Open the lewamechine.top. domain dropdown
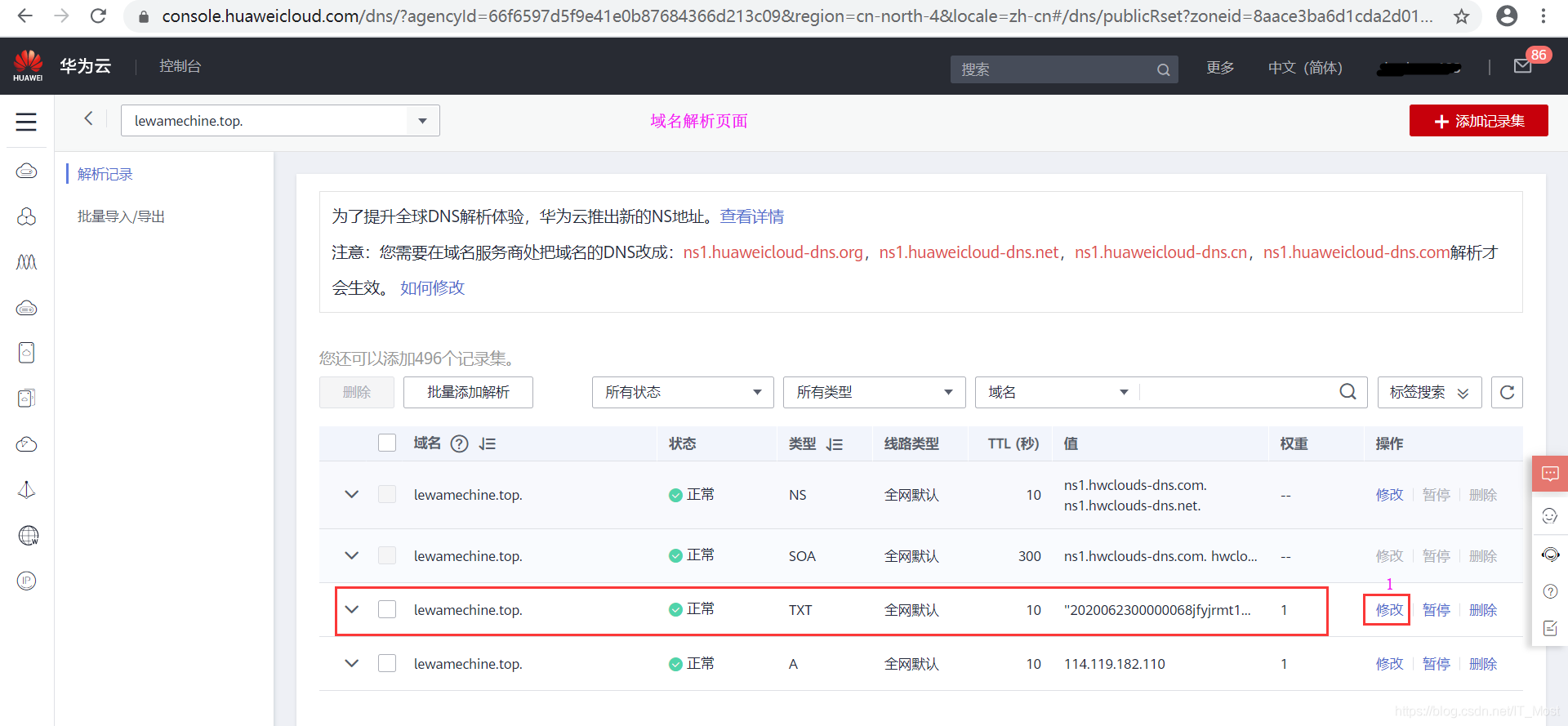 pyautogui.click(x=280, y=120)
